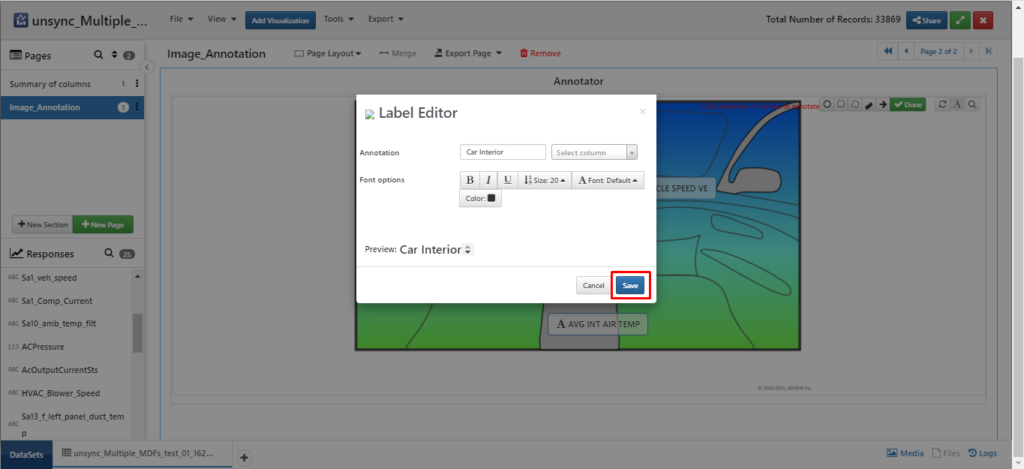Open the Font: Default dropdown
The width and height of the screenshot is (1024, 469).
608,180
